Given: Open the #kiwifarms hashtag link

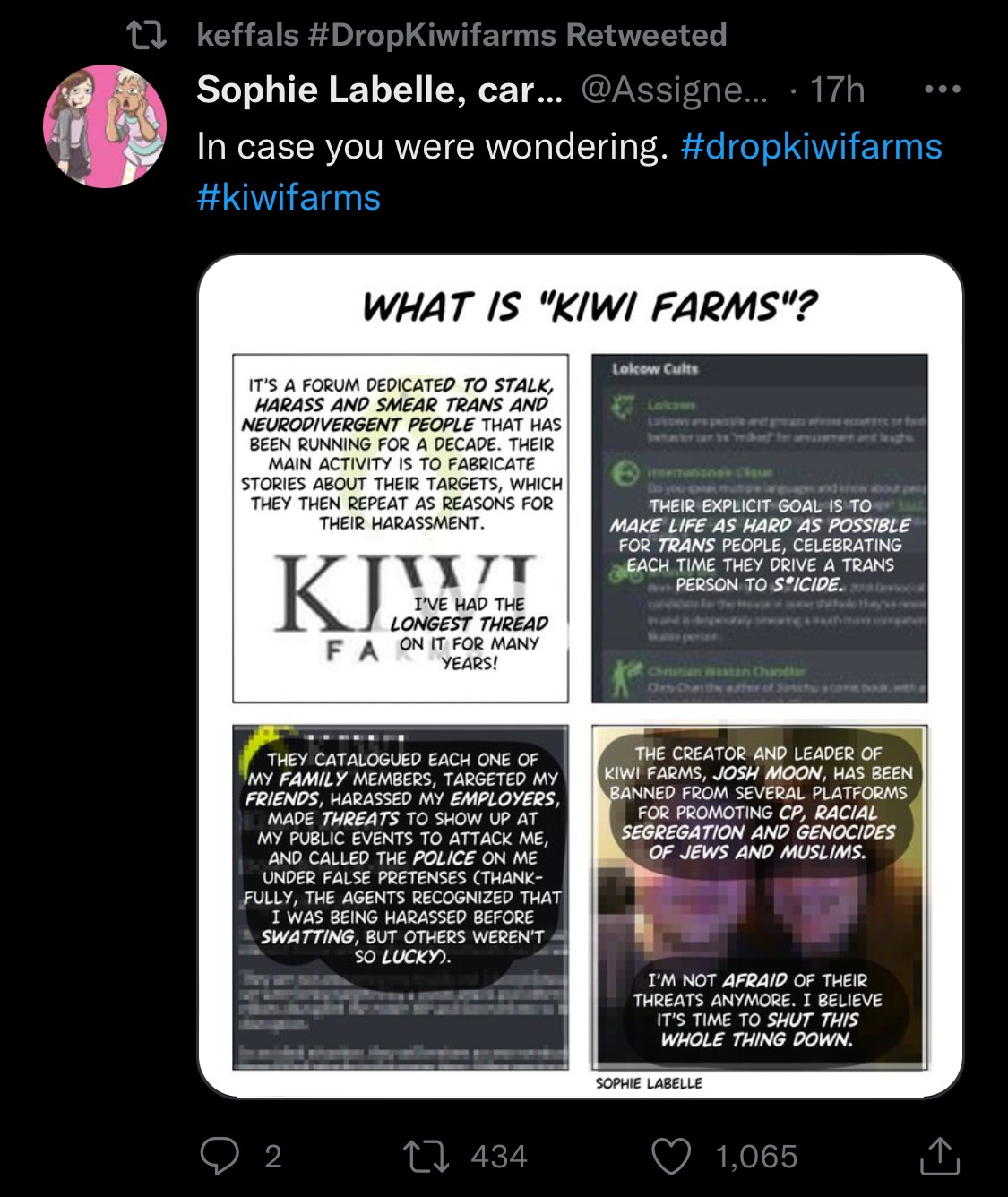Looking at the screenshot, I should 289,197.
